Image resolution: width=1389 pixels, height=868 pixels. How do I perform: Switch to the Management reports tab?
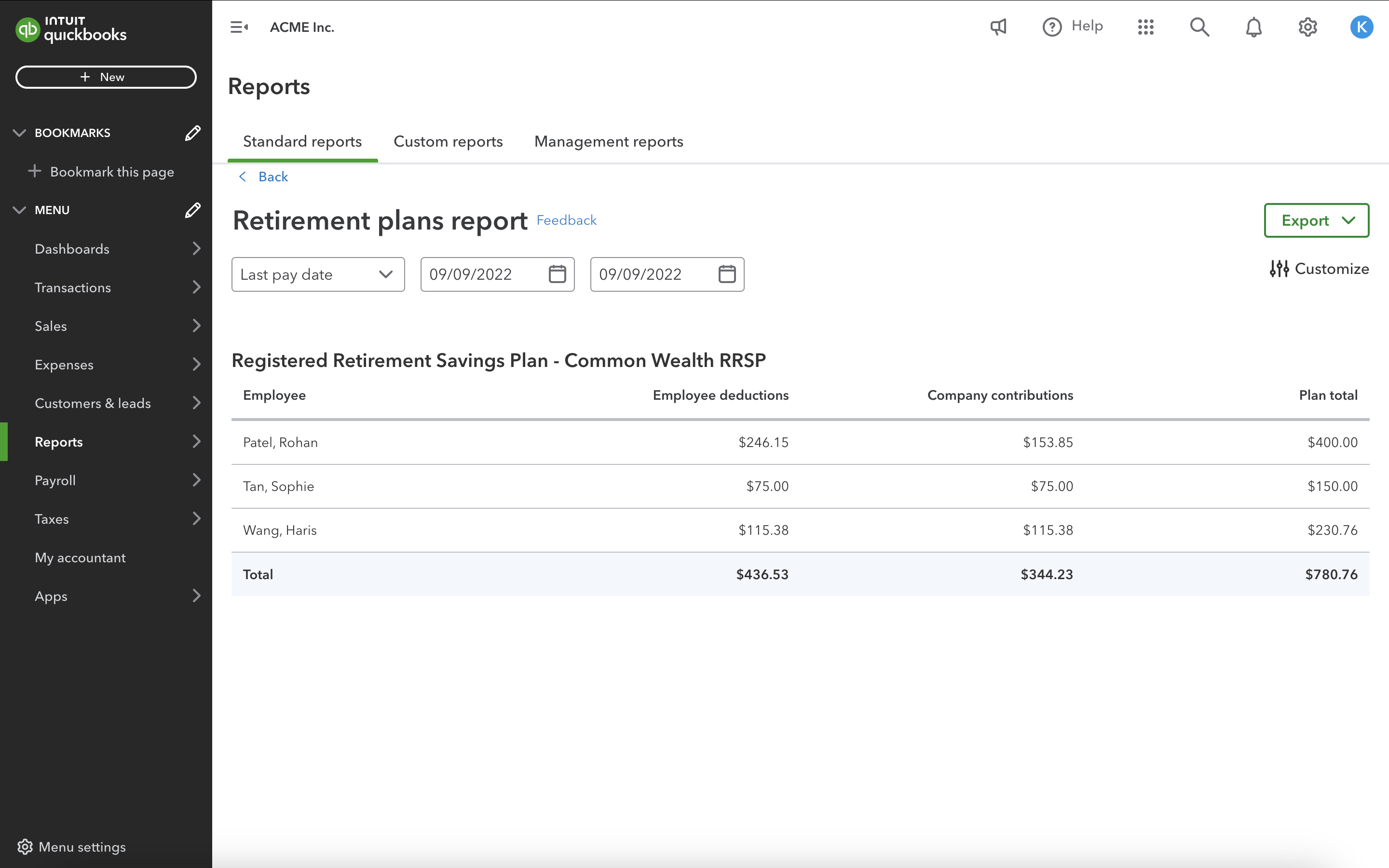click(x=608, y=142)
